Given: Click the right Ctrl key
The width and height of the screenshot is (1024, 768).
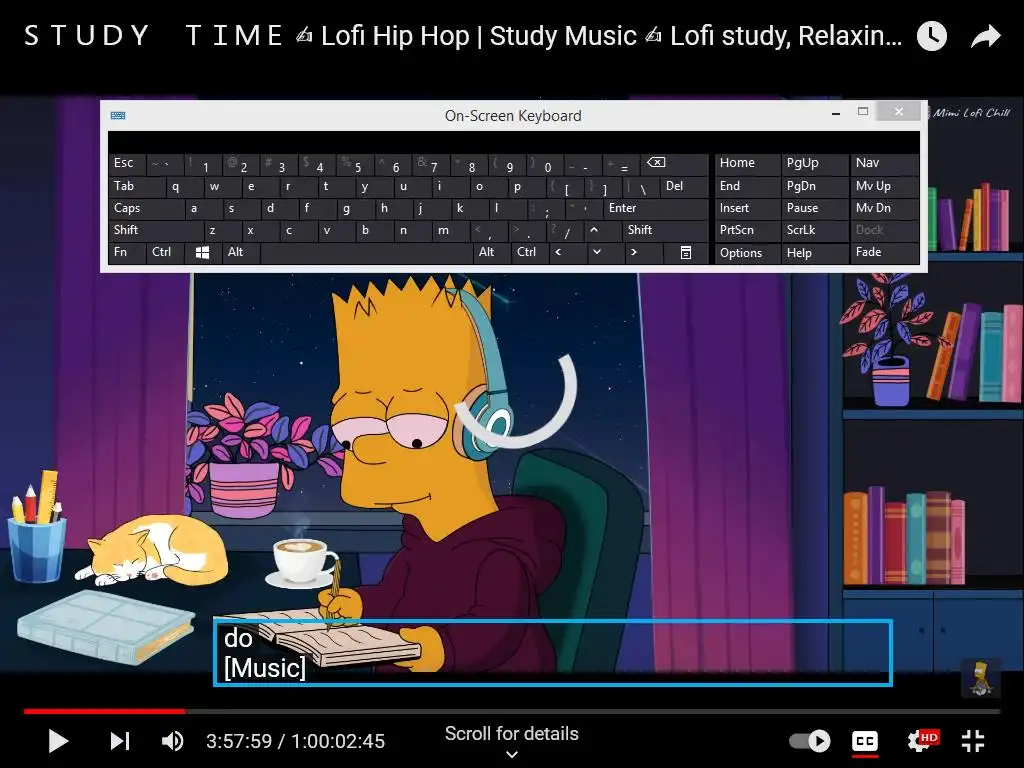Looking at the screenshot, I should point(530,253).
